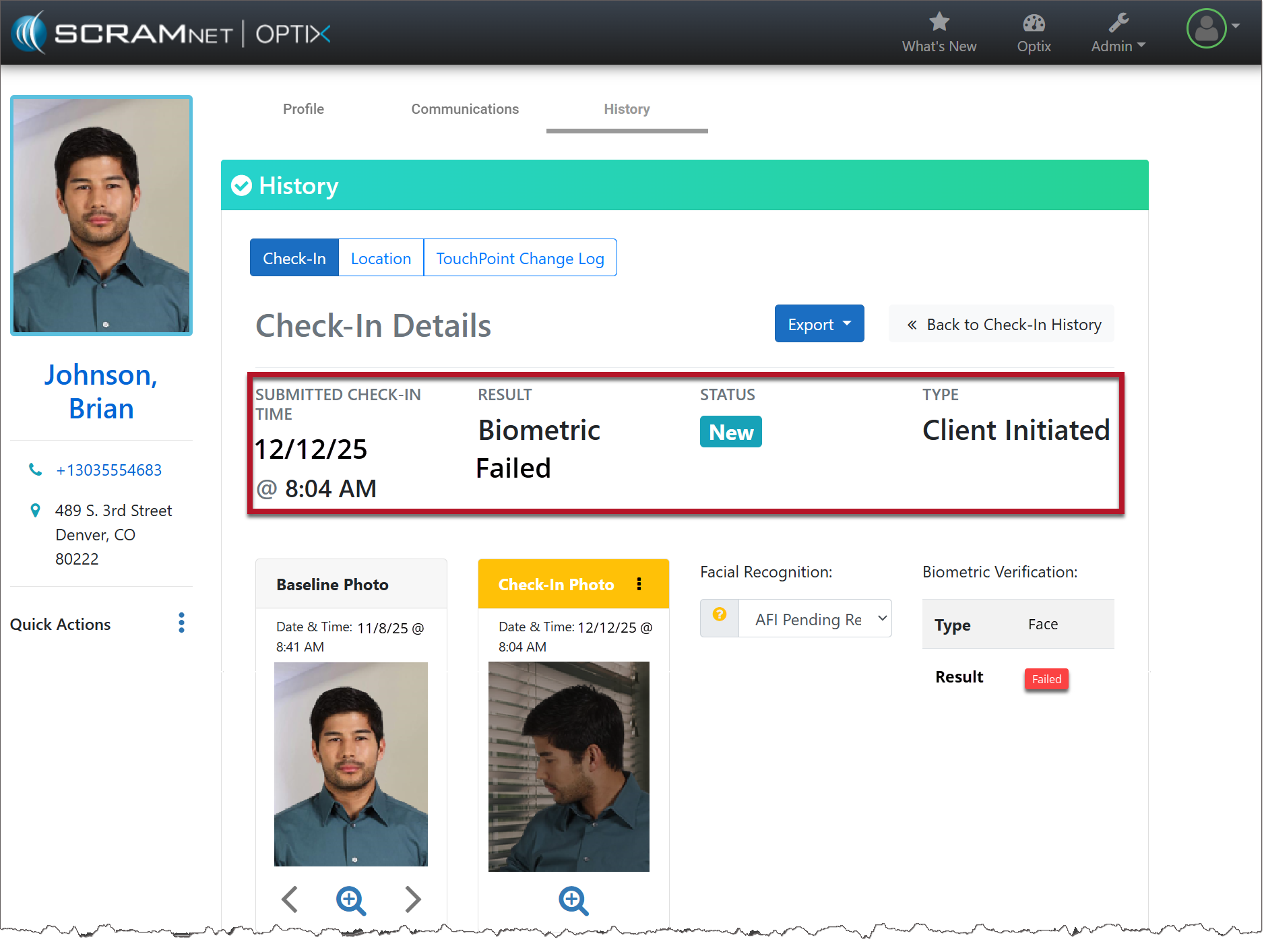Screen dimensions: 1264x952
Task: Open What's New star icon
Action: click(939, 23)
